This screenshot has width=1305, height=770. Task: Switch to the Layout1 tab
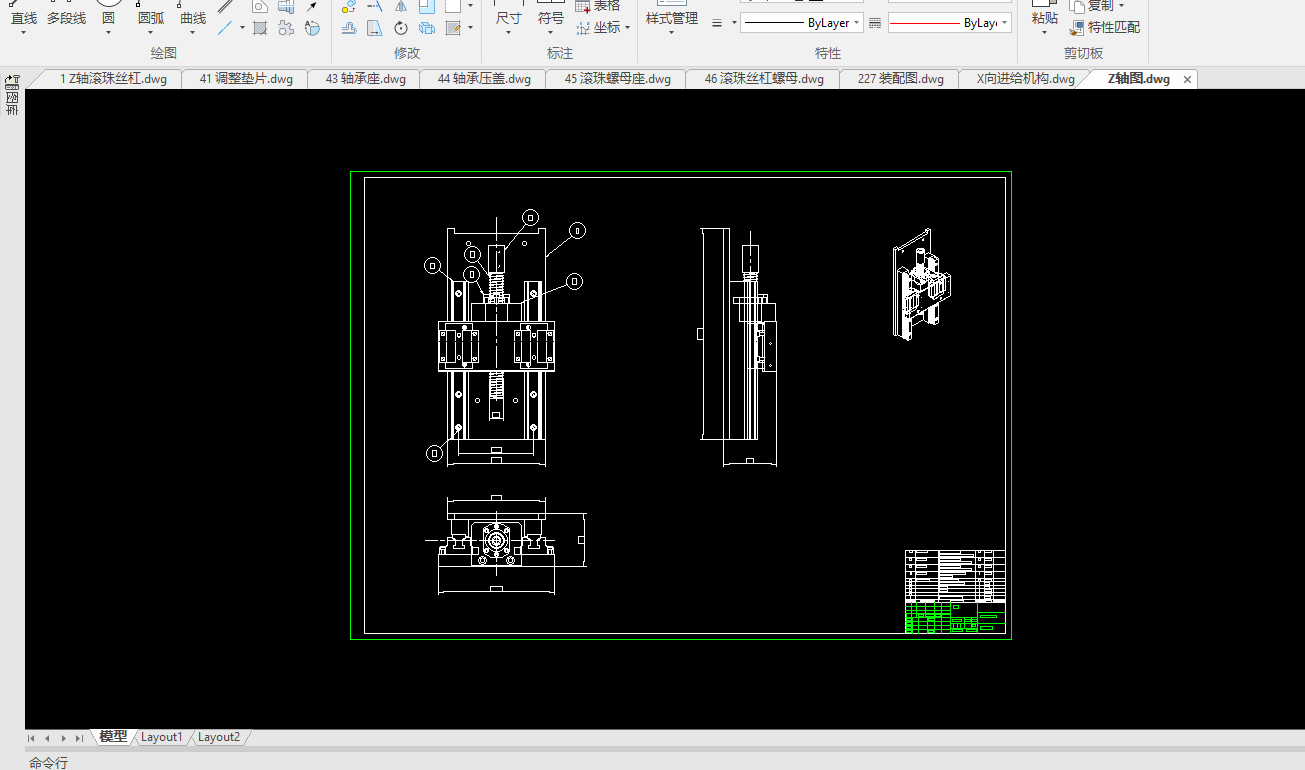click(x=161, y=737)
